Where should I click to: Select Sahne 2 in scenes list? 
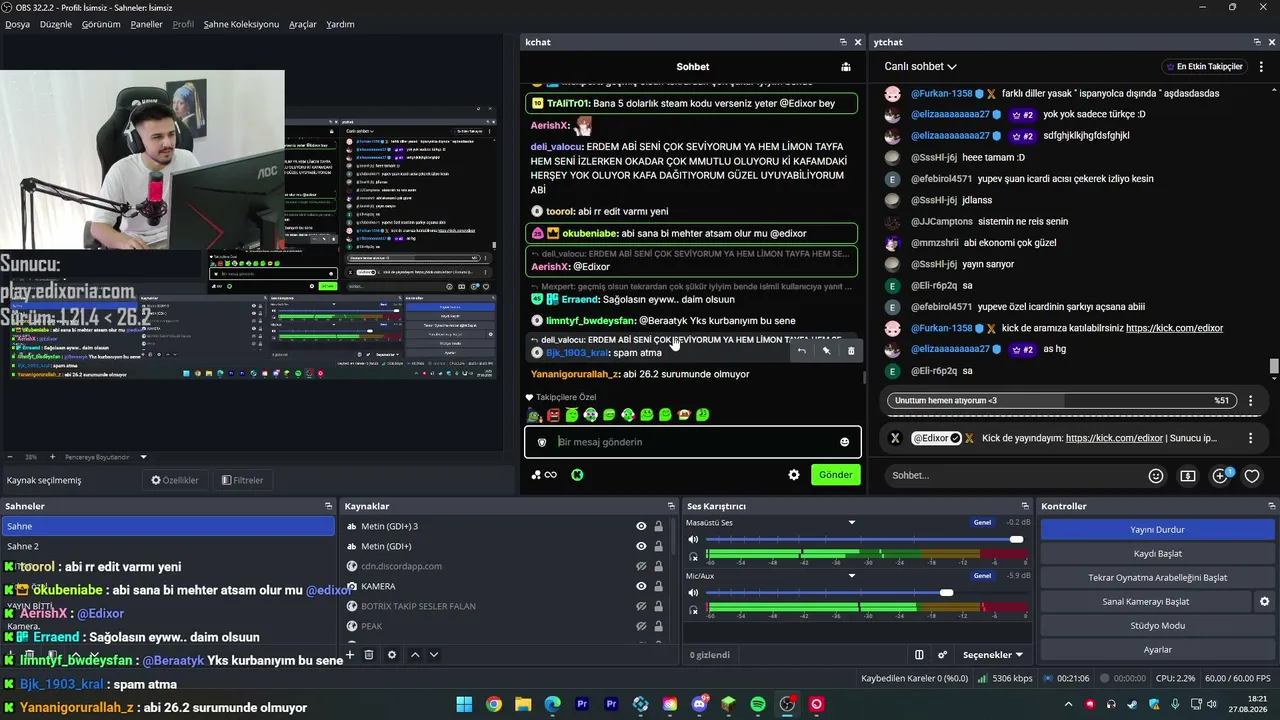click(x=168, y=546)
